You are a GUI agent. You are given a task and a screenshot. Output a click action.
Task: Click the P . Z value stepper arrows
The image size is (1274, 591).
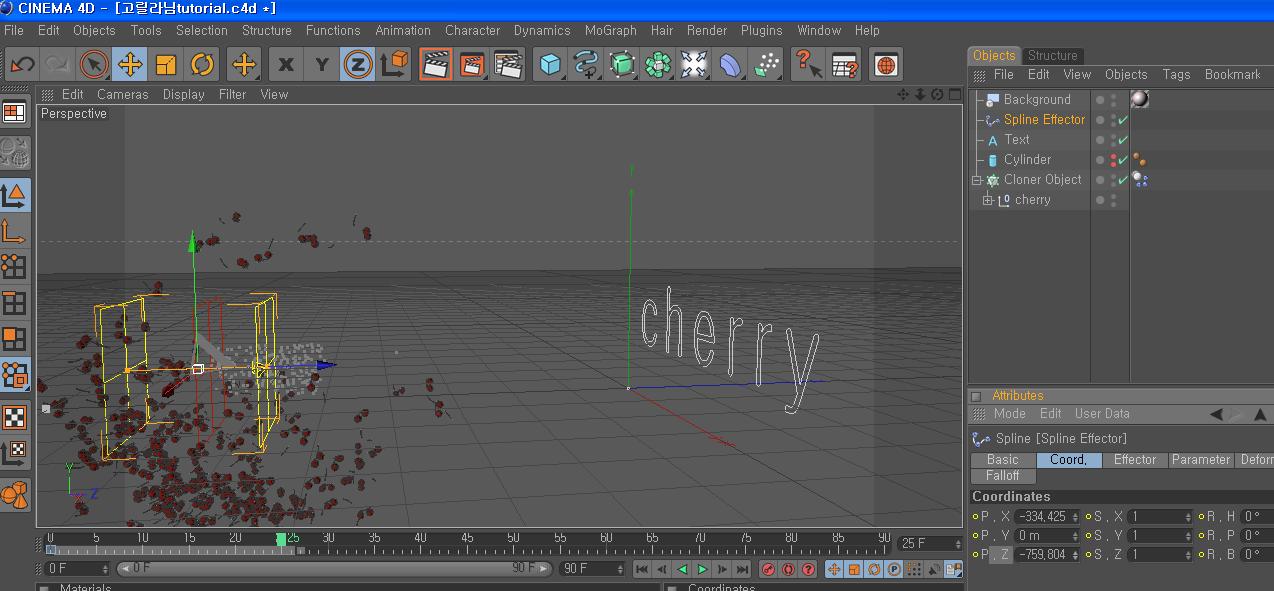[1075, 555]
